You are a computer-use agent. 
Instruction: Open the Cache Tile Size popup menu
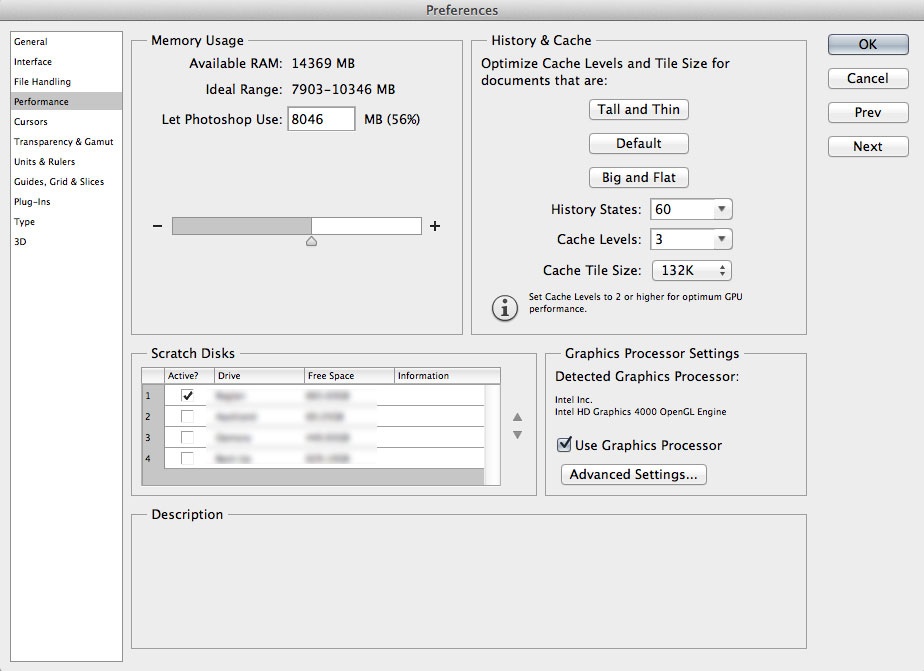[x=692, y=270]
